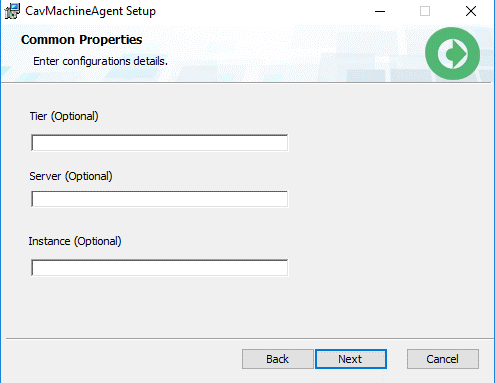Cancel the CavMachineAgent setup
The height and width of the screenshot is (383, 495).
443,359
